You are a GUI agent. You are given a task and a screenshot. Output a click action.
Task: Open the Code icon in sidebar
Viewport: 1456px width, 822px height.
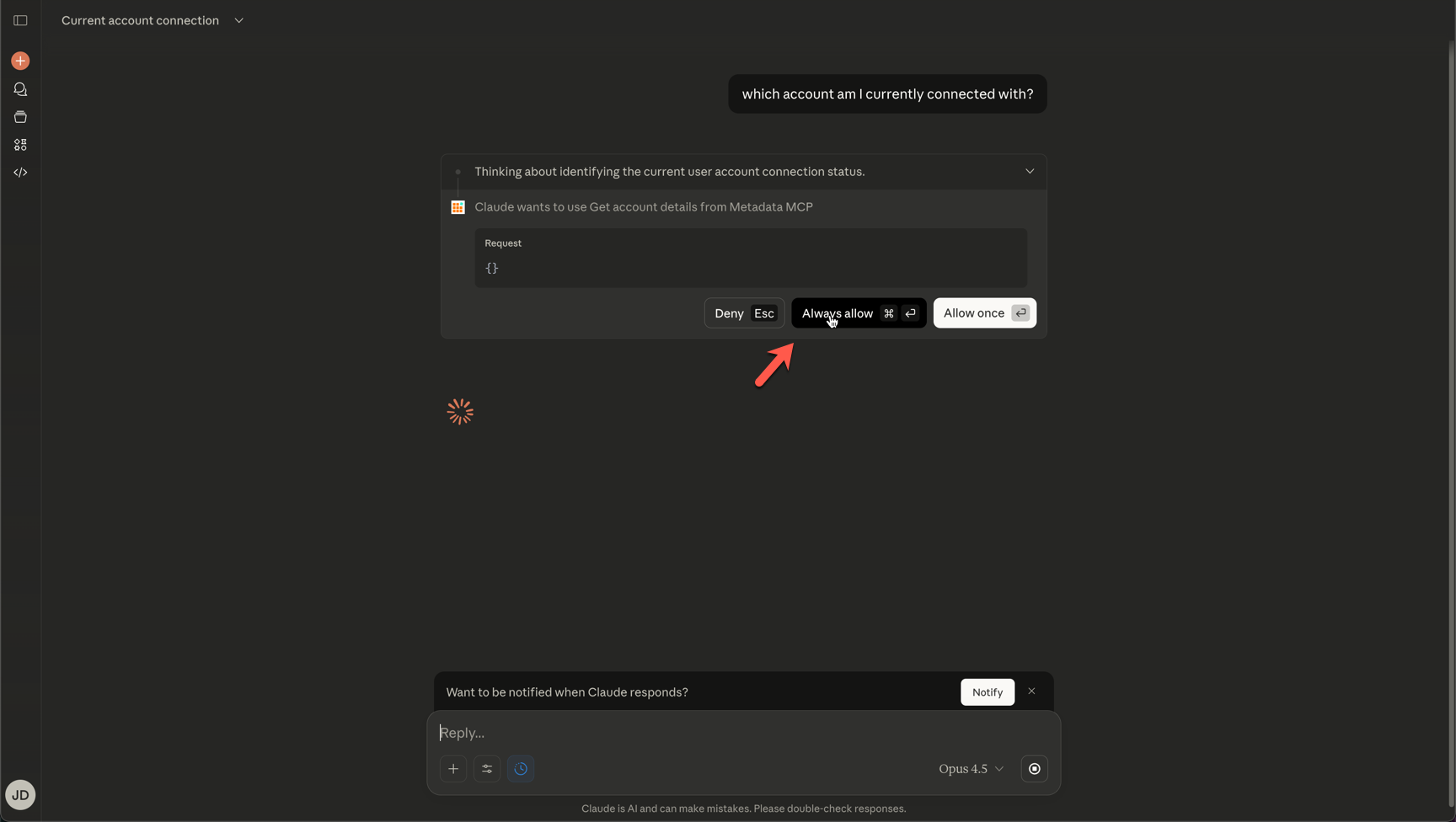(20, 173)
